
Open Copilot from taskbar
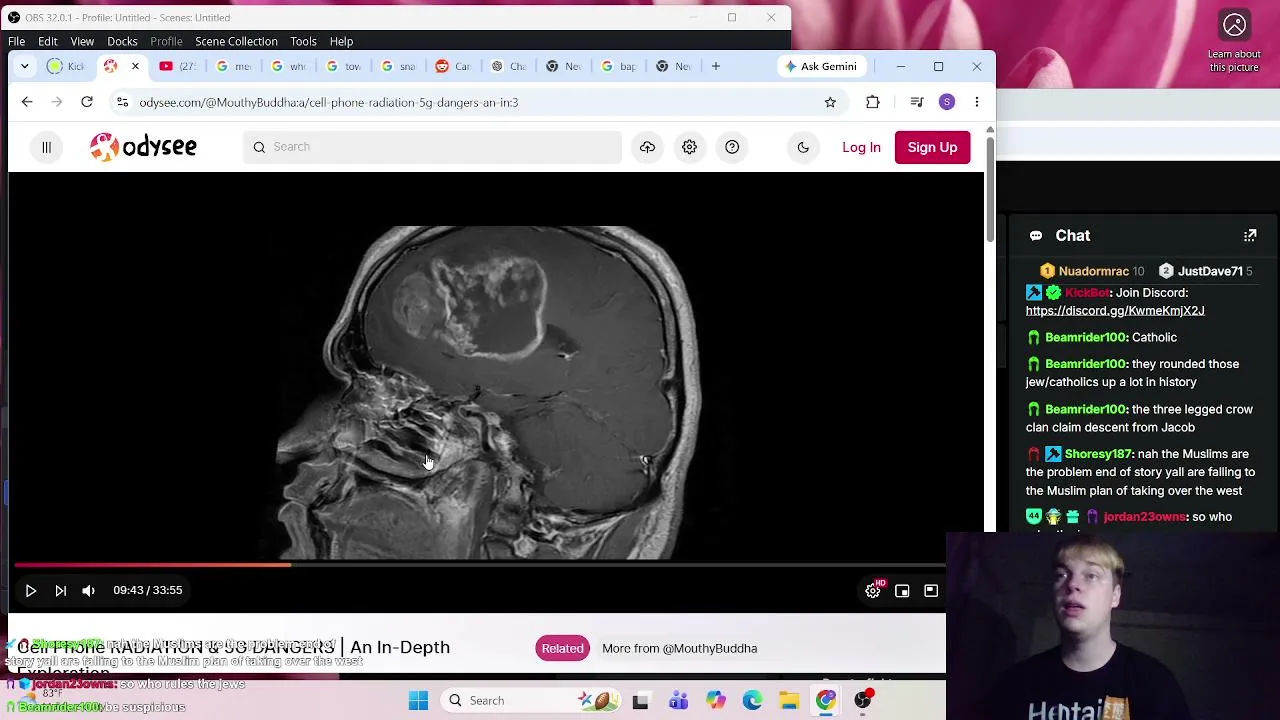tap(715, 701)
